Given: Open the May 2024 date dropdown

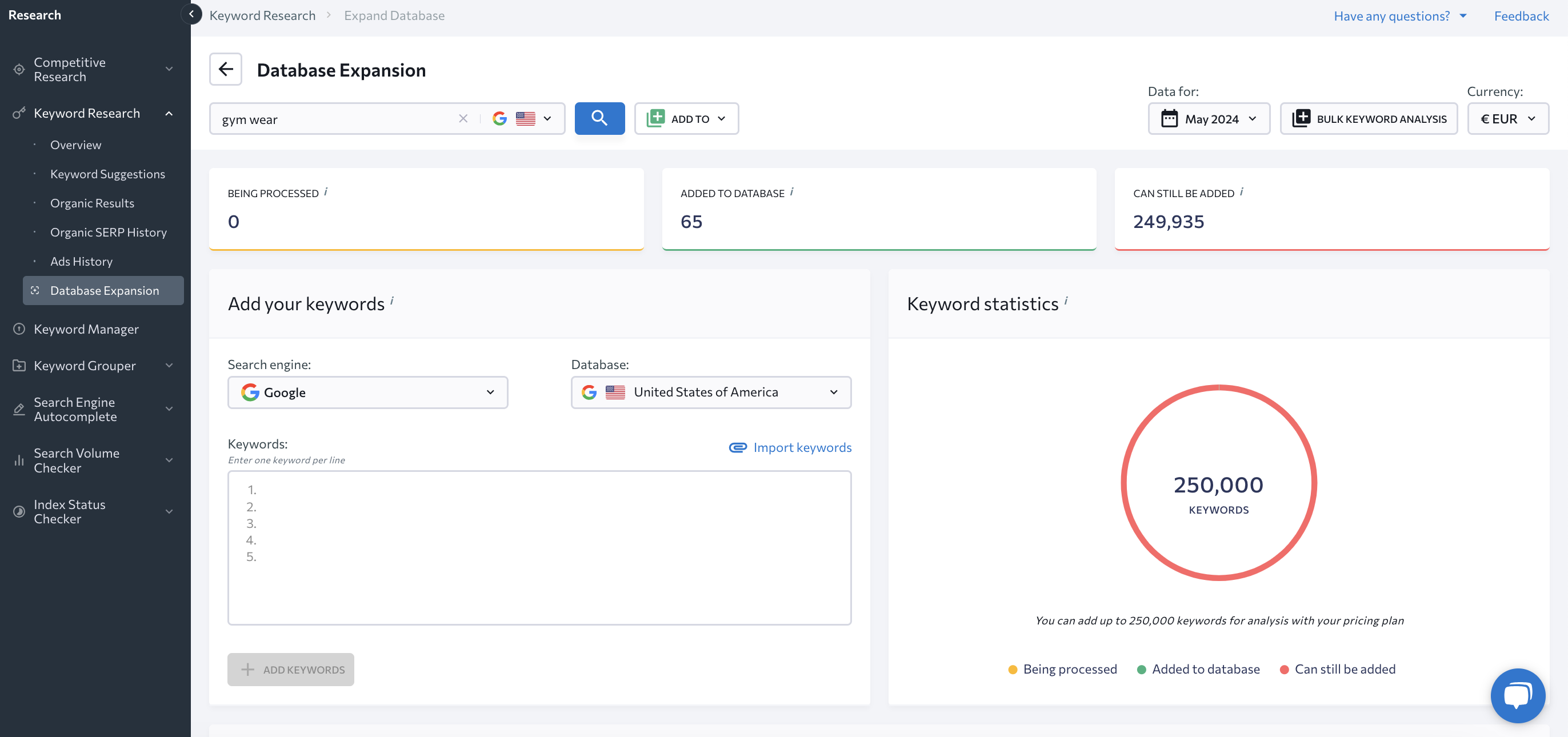Looking at the screenshot, I should (1208, 119).
